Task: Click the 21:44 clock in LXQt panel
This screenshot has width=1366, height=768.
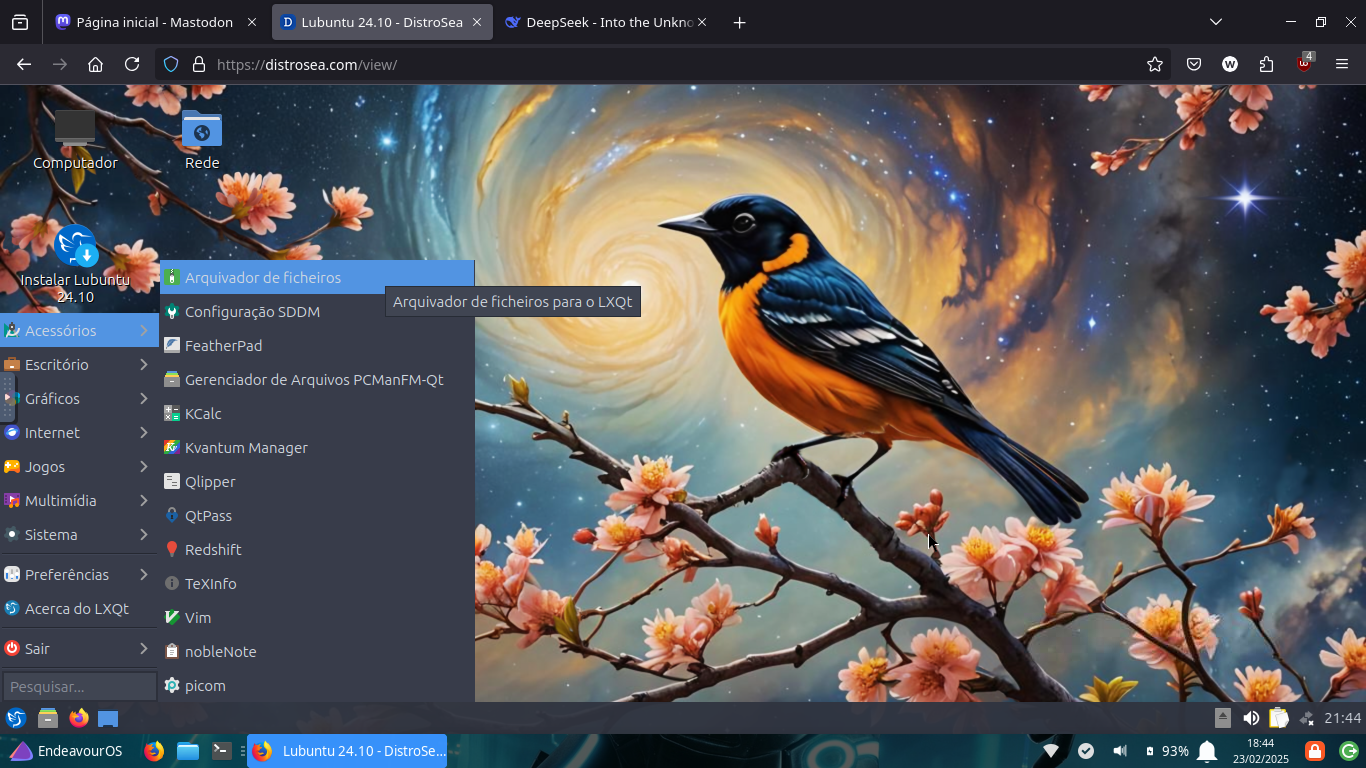Action: click(1343, 718)
